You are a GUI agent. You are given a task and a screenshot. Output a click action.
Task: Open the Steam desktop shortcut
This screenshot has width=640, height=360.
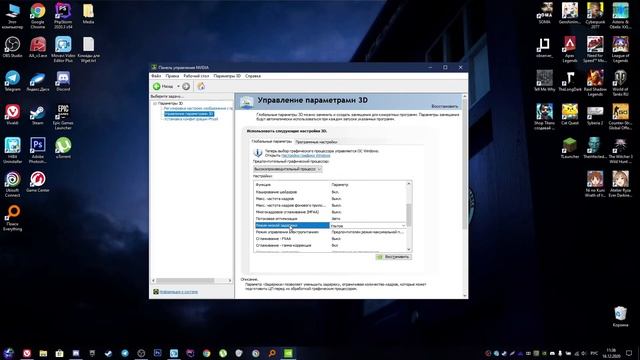pyautogui.click(x=38, y=115)
